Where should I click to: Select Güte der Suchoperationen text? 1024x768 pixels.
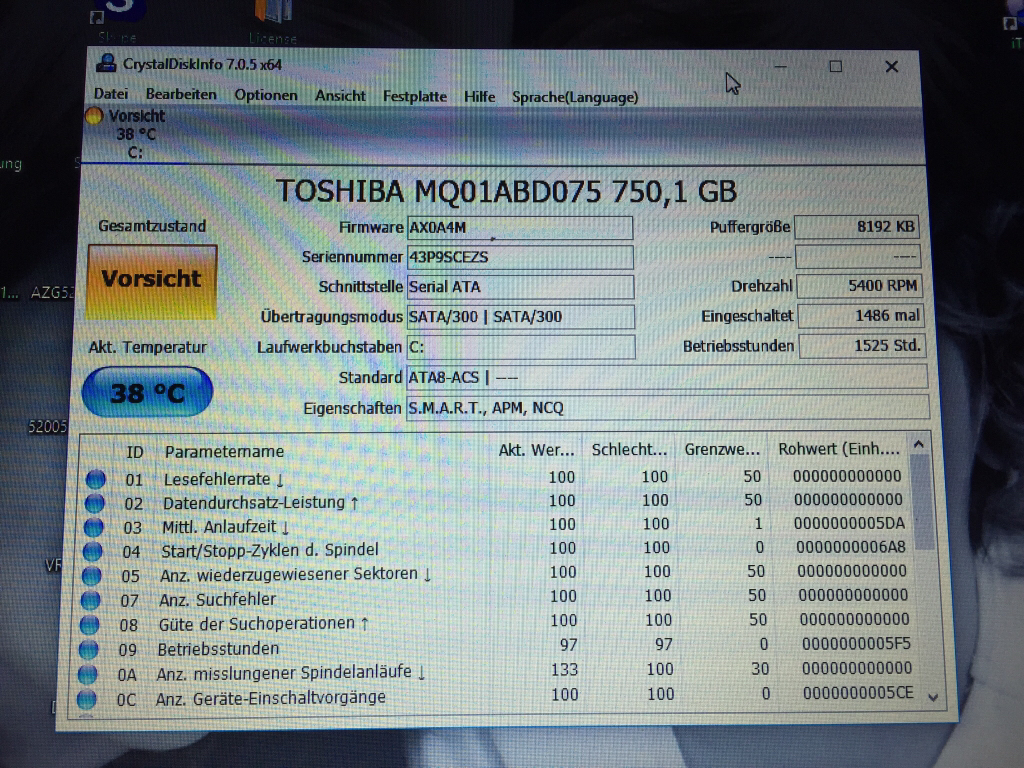(264, 624)
